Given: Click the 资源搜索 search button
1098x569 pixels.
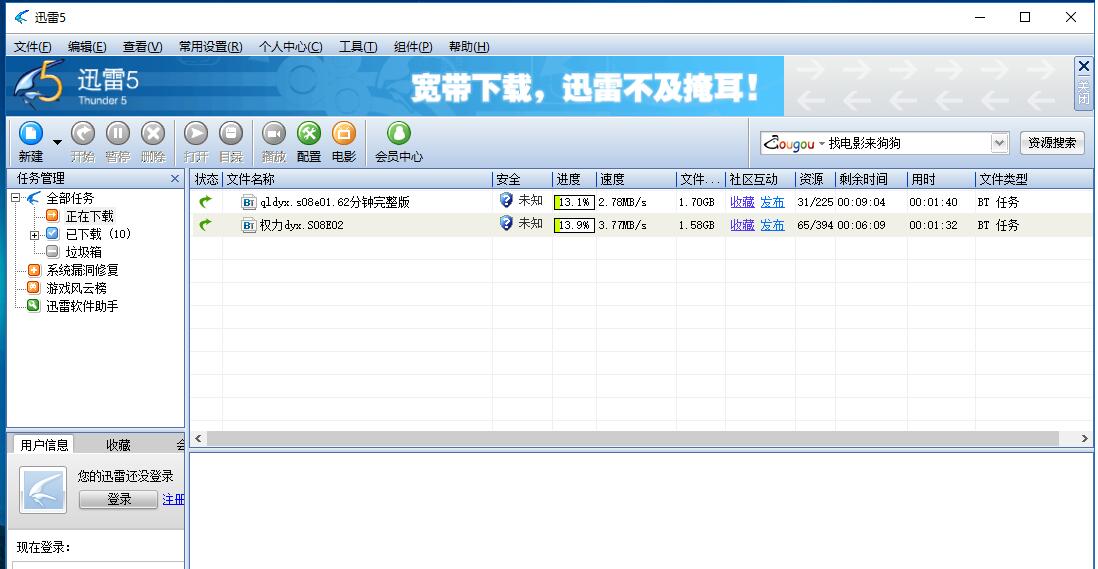Looking at the screenshot, I should click(1052, 143).
